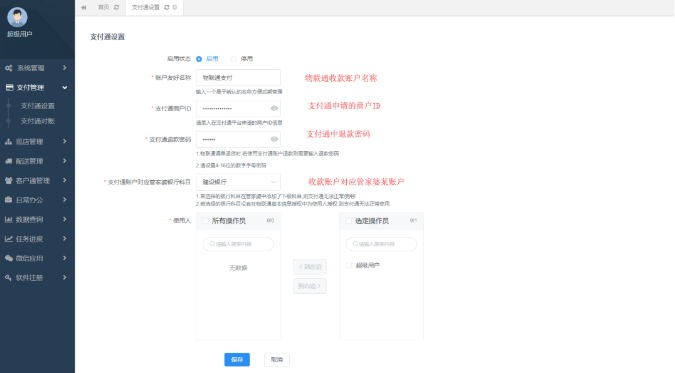Click the 超级用户 name under avatar
This screenshot has height=373, width=675.
coord(19,34)
